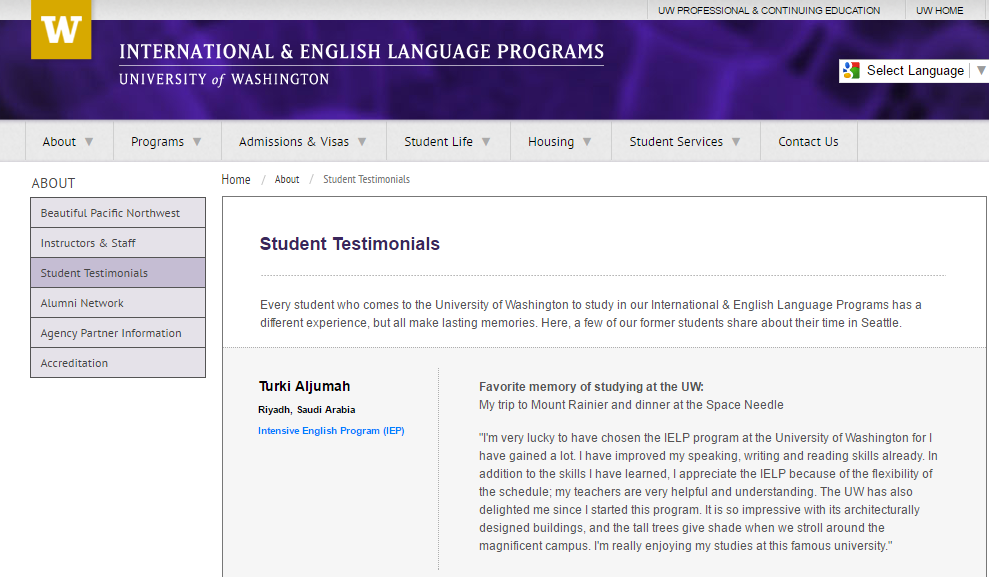989x577 pixels.
Task: Click the University of Washington subtitle
Action: [x=224, y=79]
